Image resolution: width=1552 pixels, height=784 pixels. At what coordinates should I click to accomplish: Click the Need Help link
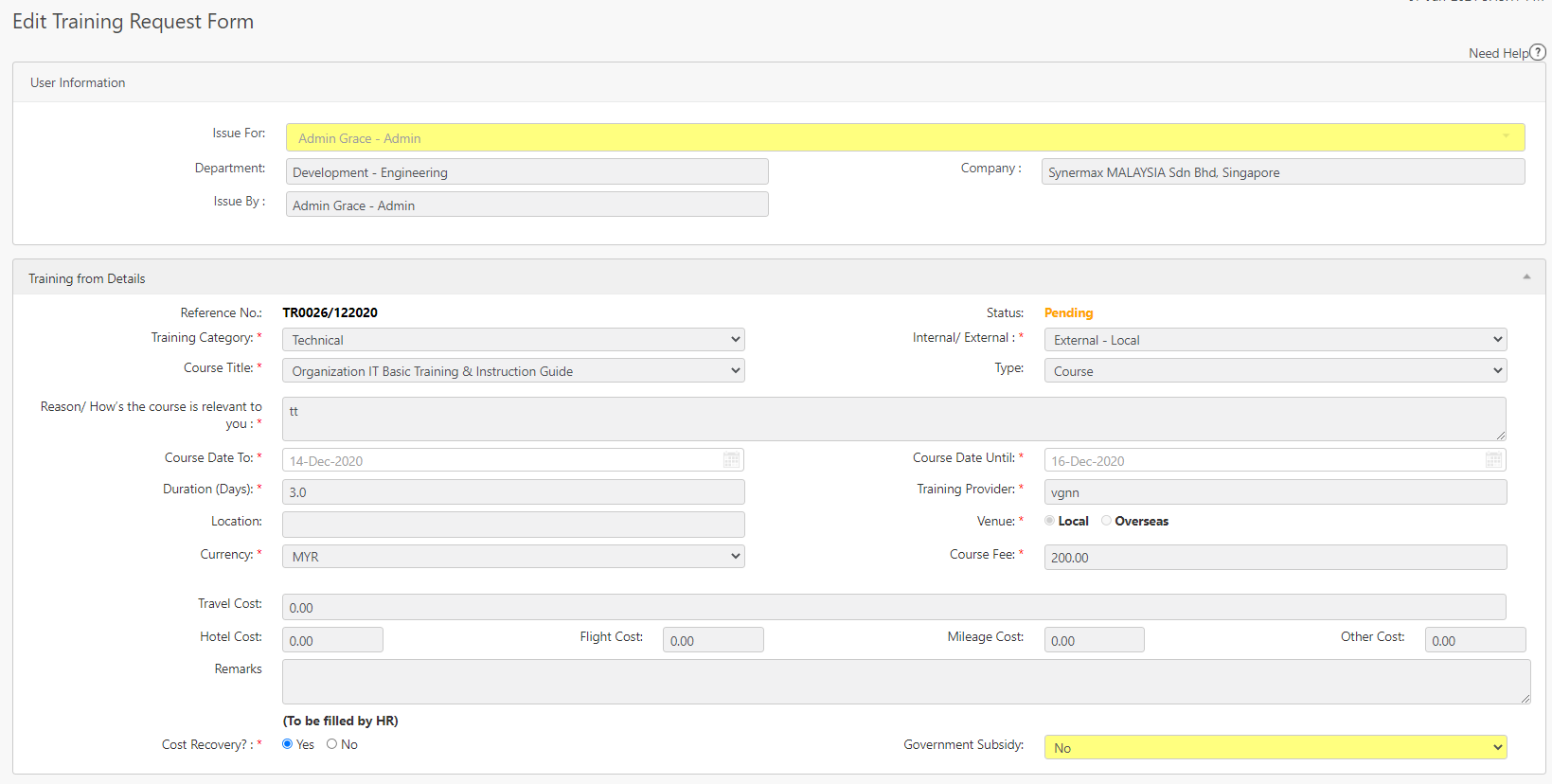[1498, 53]
